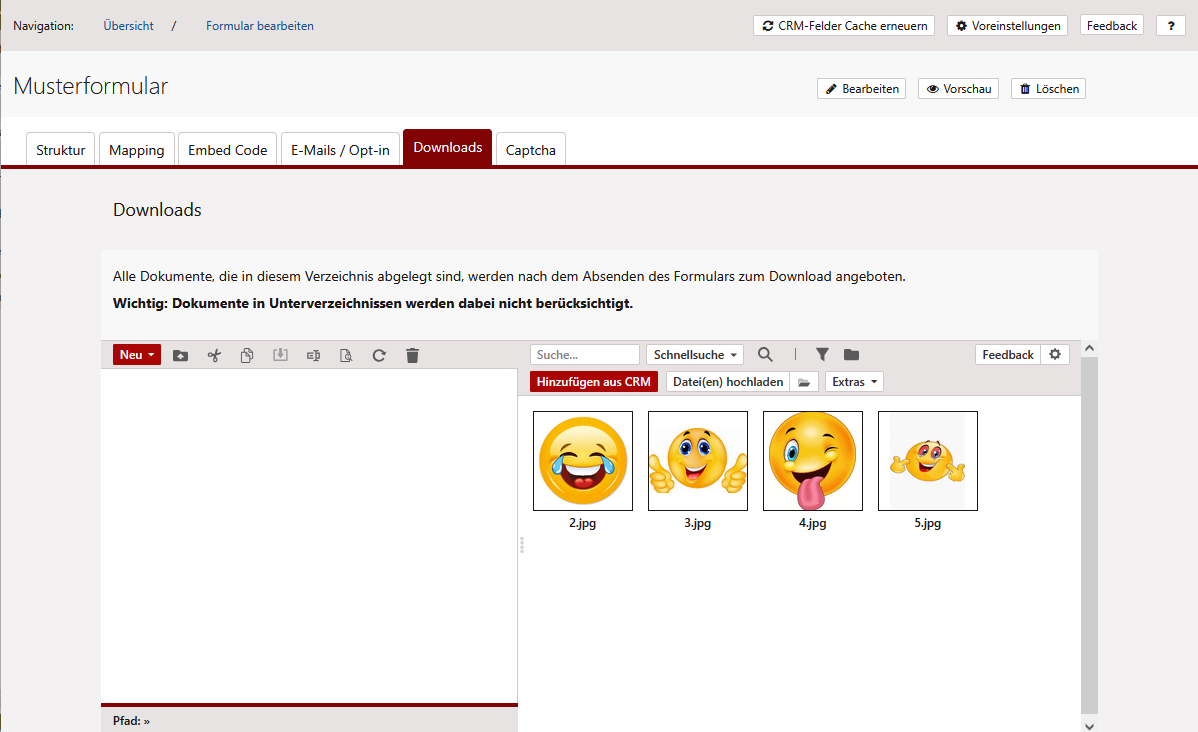
Task: Click the gear settings icon beside file Feedback
Action: tap(1054, 355)
